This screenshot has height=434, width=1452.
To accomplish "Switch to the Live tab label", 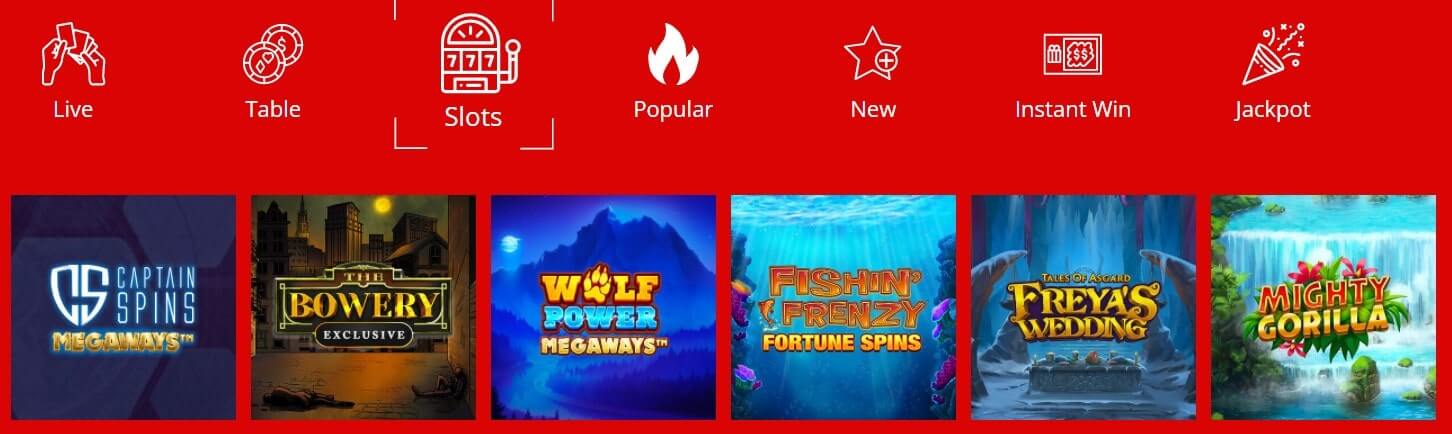I will (x=73, y=109).
